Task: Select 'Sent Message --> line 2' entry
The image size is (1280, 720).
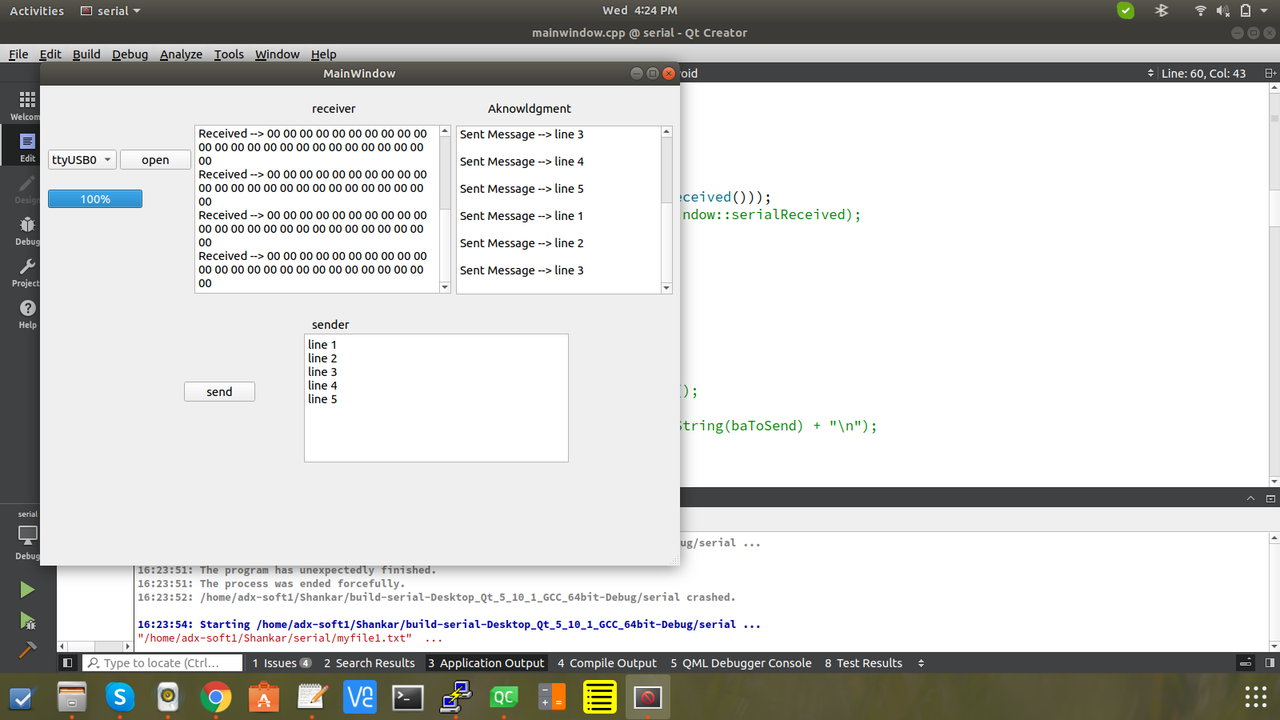Action: pyautogui.click(x=522, y=243)
